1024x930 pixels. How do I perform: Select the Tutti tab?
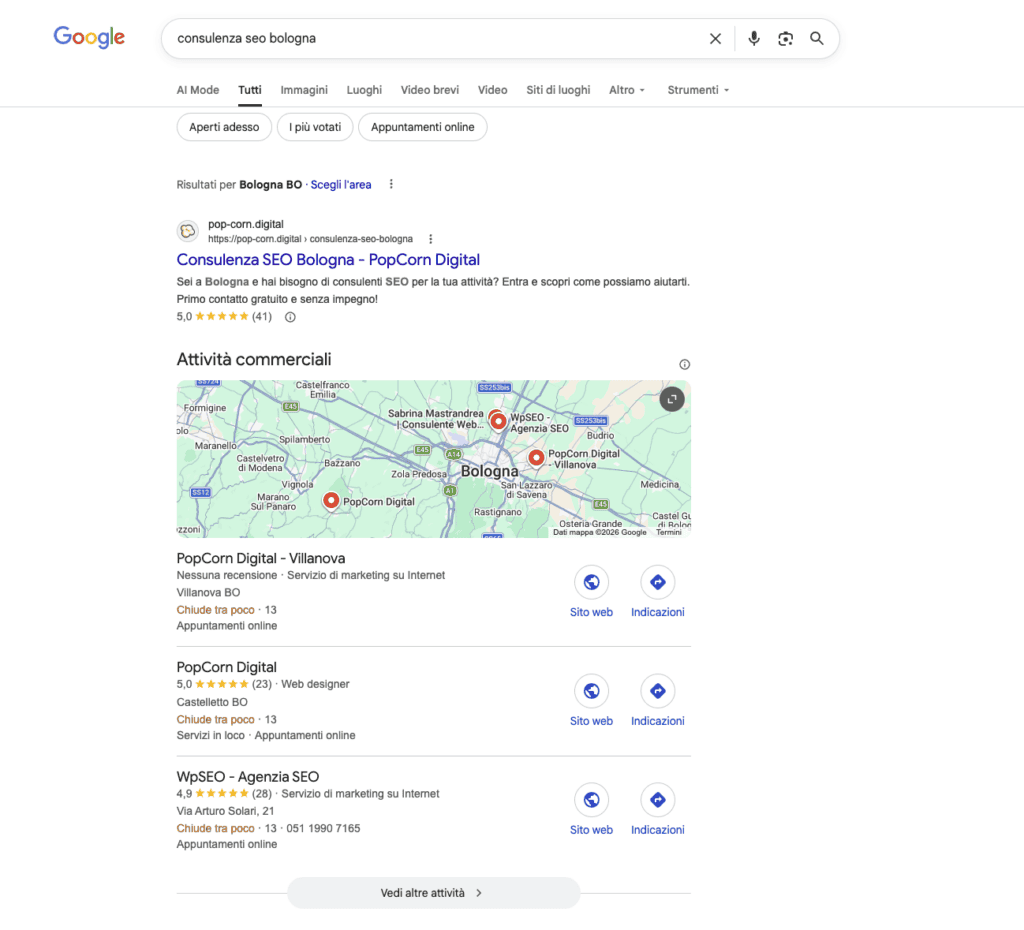coord(249,90)
